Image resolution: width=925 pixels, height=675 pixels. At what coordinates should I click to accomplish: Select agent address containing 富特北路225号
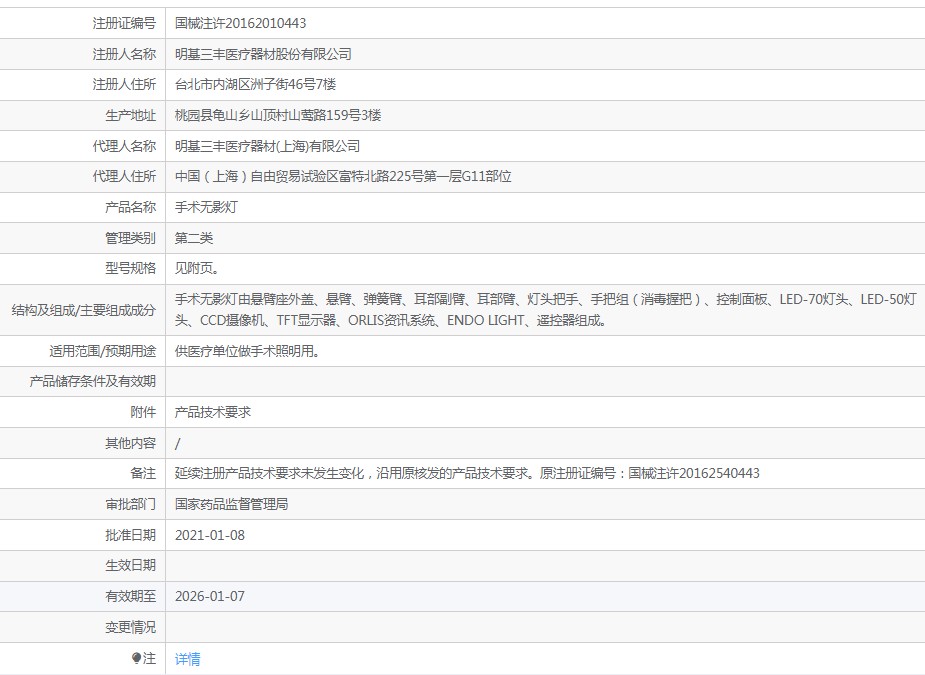click(343, 176)
